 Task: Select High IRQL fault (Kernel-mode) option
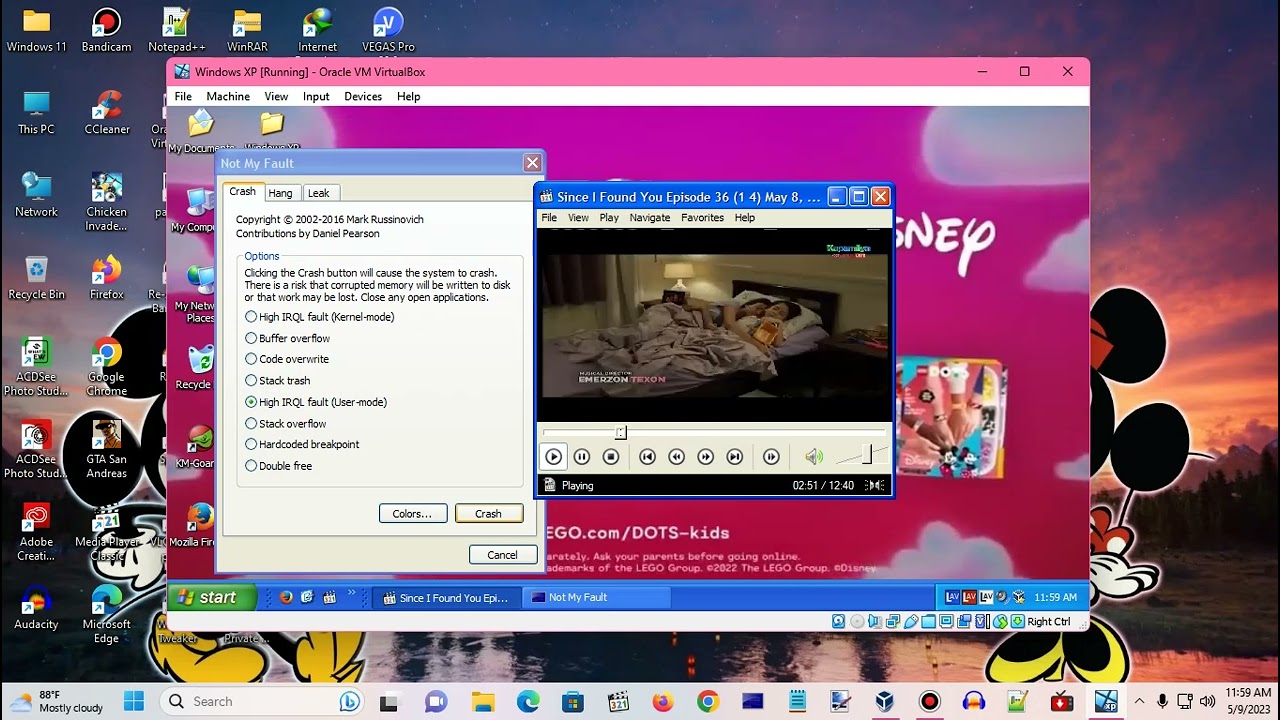(x=320, y=317)
